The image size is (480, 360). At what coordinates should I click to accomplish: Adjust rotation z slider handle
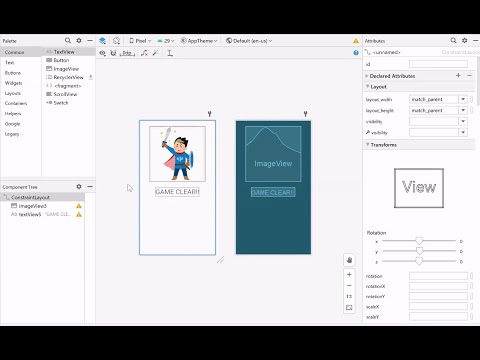pos(419,261)
